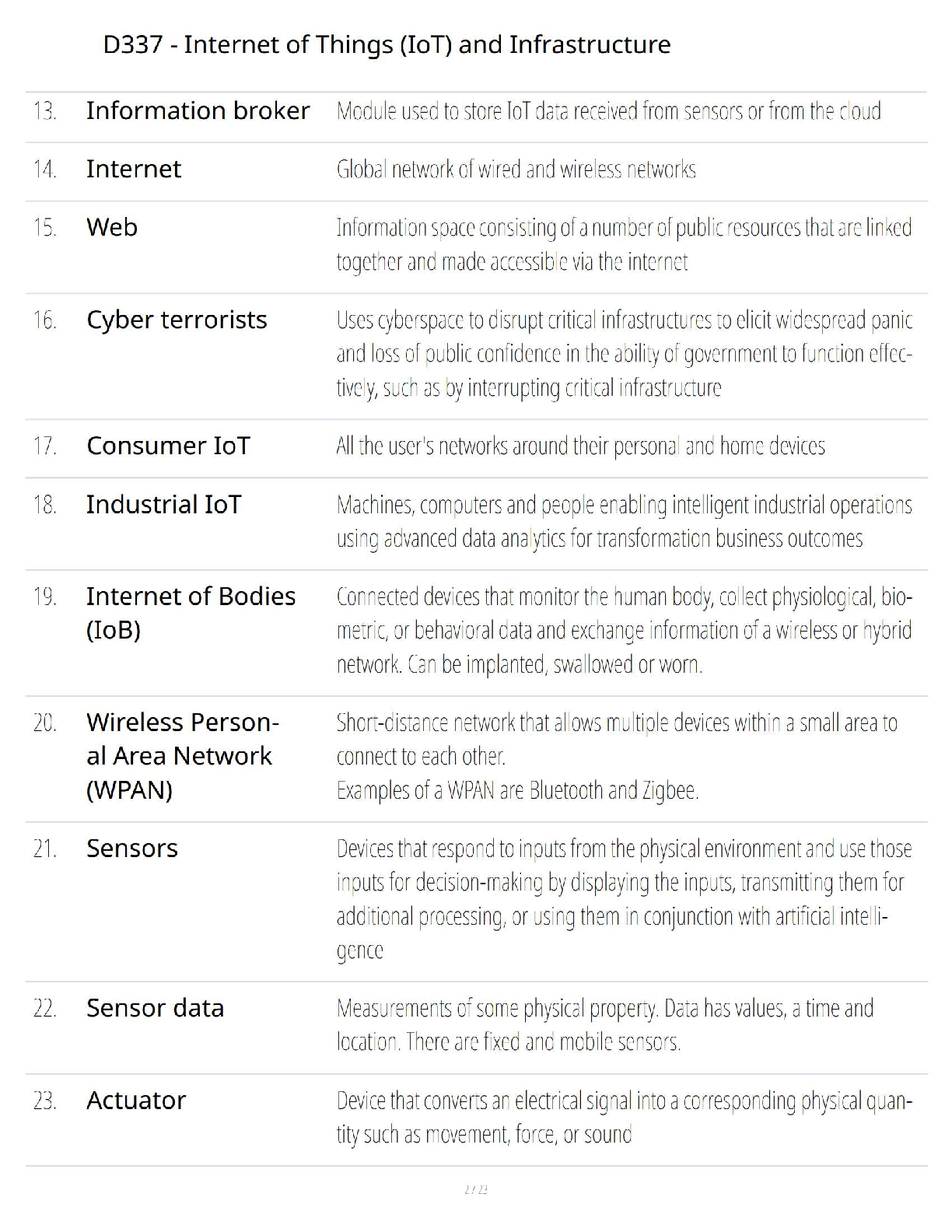Click the Sensor data term

click(x=155, y=1008)
